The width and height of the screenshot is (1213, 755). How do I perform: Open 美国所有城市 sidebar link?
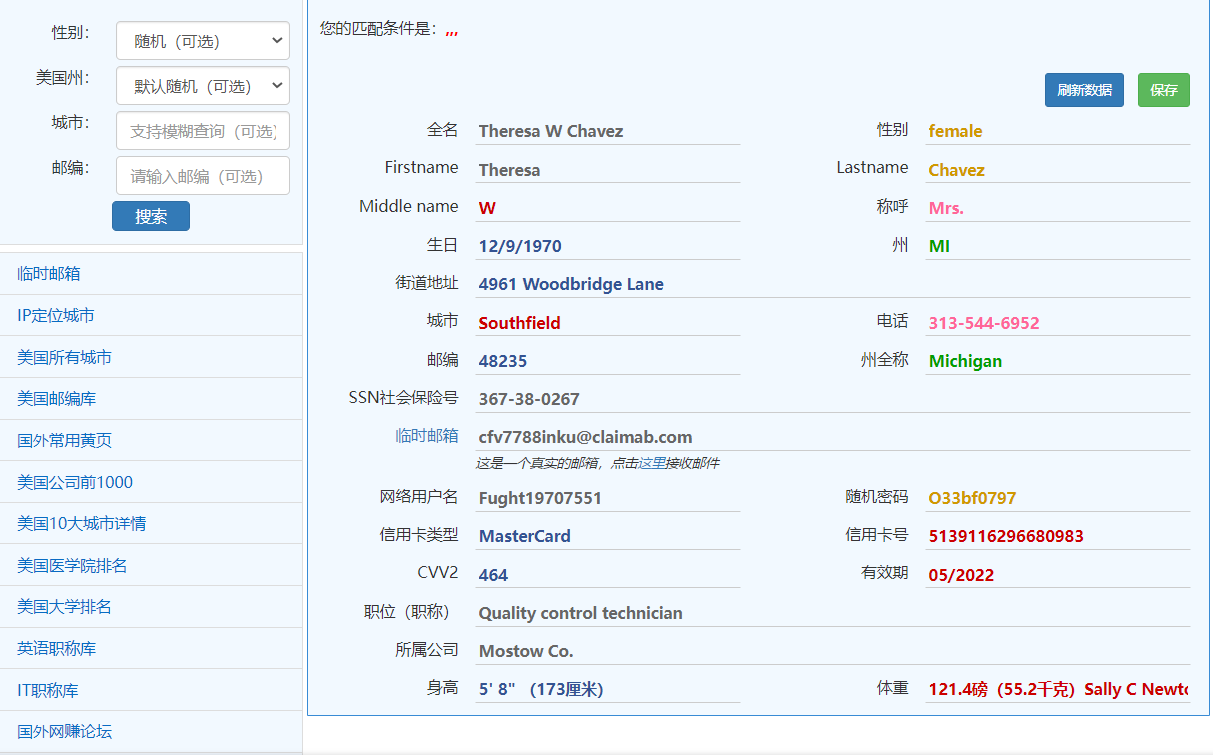click(x=64, y=357)
